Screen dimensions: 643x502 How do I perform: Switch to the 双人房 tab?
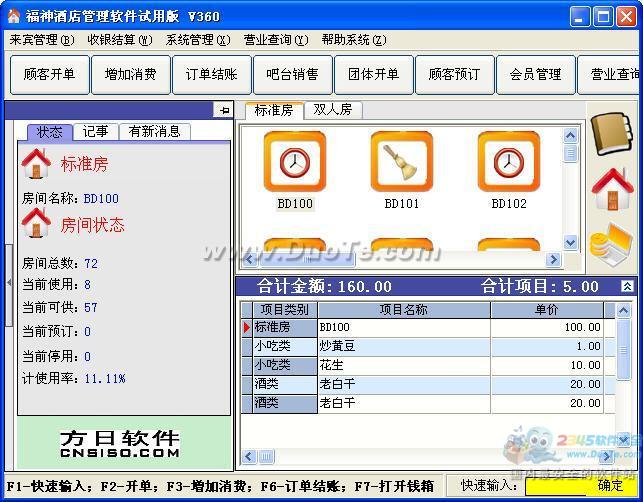pos(332,110)
